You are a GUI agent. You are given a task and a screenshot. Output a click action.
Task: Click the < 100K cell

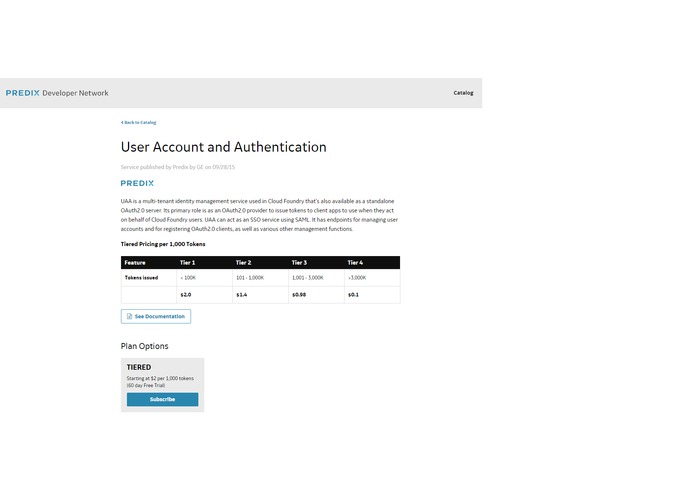tap(204, 278)
